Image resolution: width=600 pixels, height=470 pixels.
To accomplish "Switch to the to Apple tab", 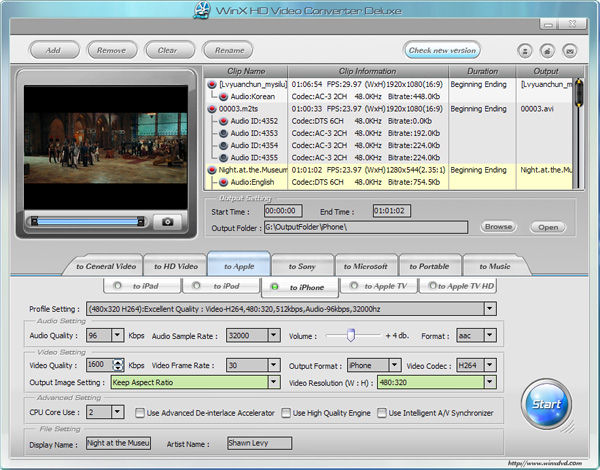I will pos(239,265).
